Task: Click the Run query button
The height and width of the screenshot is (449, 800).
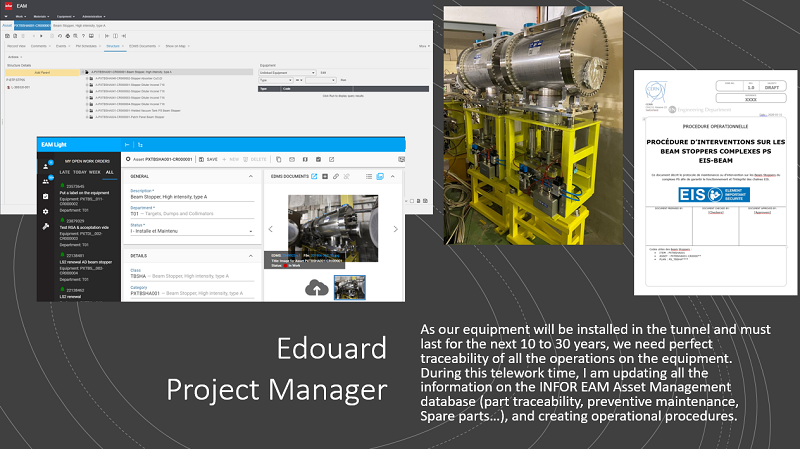Action: (343, 80)
